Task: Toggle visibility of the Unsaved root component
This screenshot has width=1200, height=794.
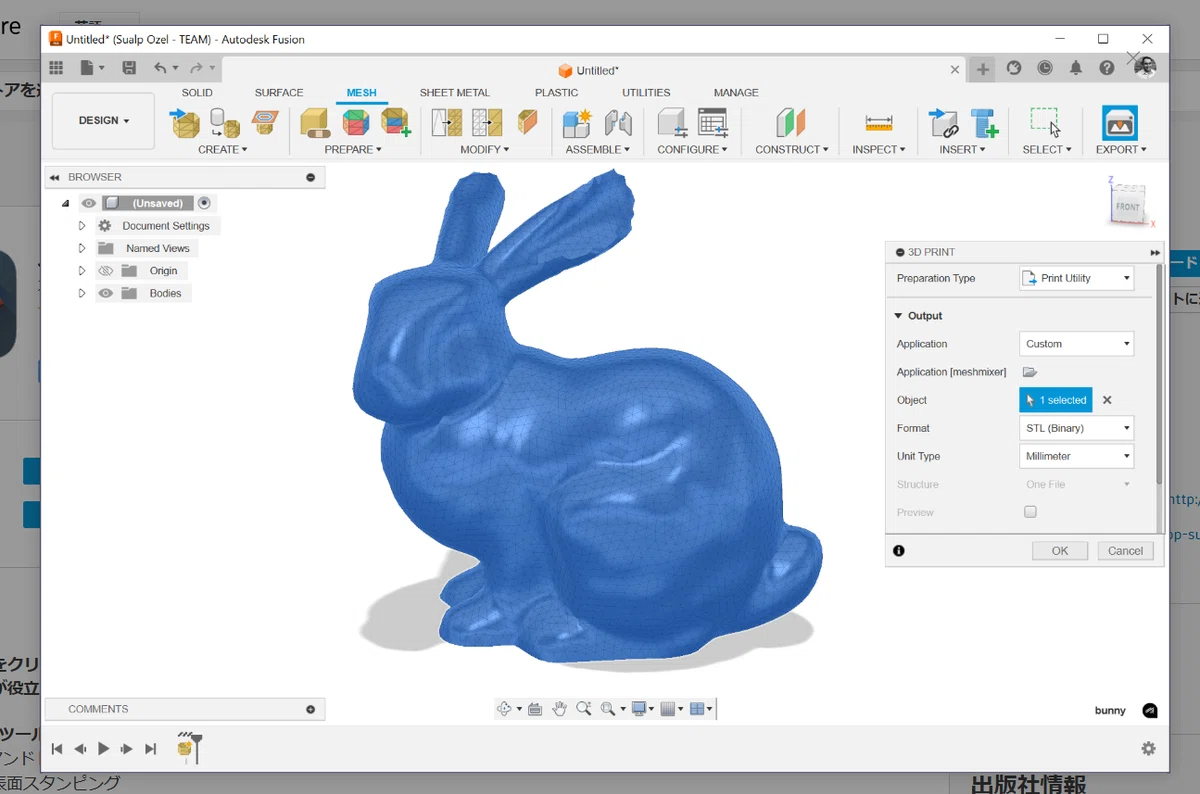Action: click(88, 203)
